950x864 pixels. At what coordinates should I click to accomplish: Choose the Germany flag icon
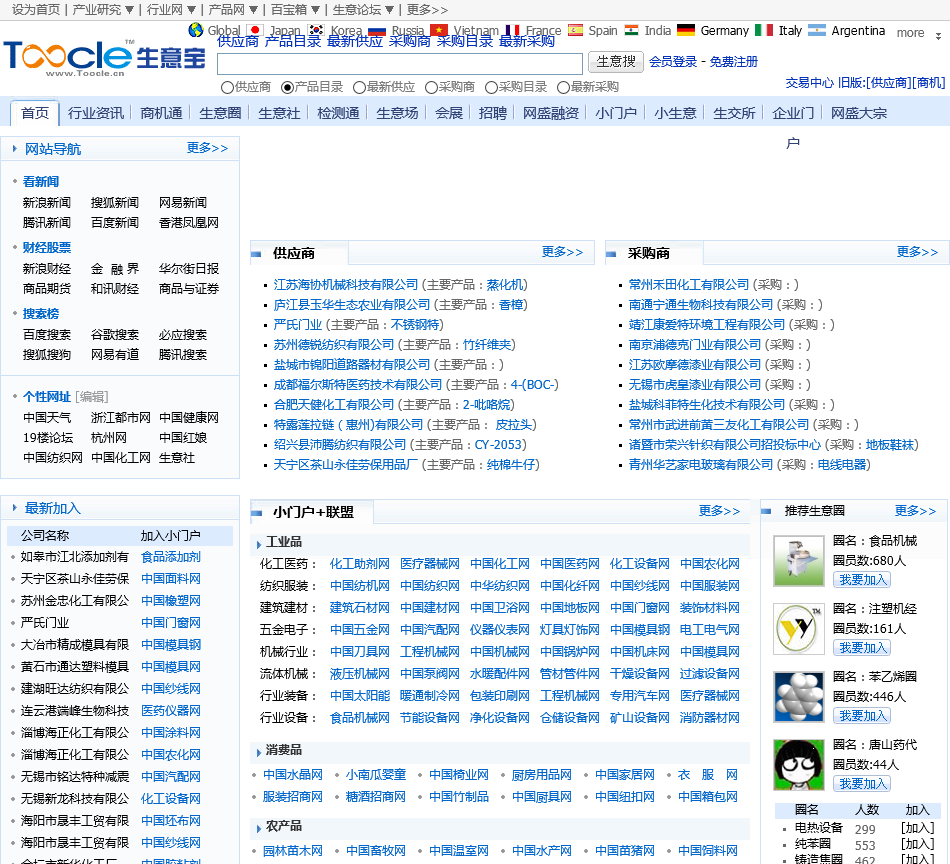[x=686, y=30]
